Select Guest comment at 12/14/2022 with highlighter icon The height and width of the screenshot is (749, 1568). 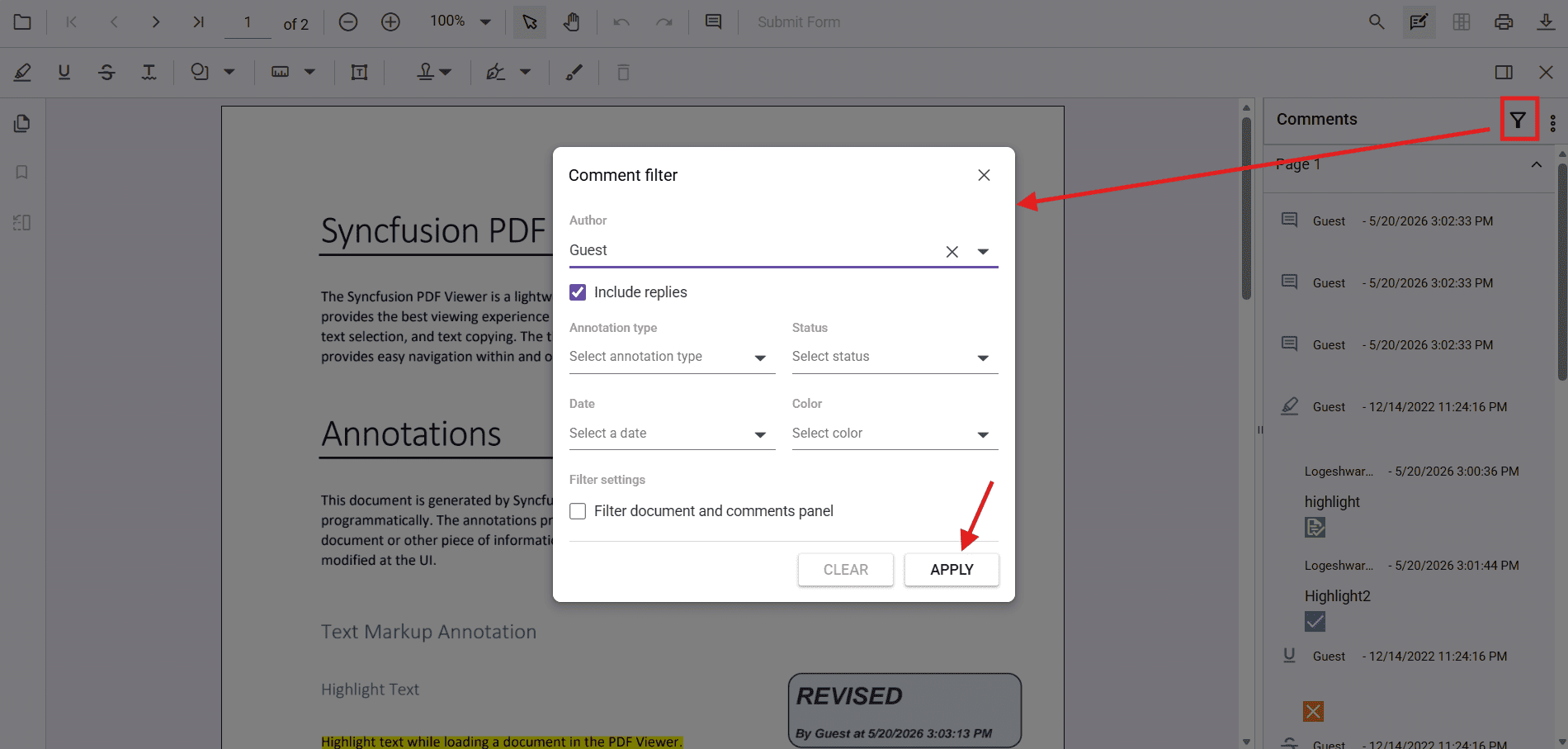tap(1408, 407)
